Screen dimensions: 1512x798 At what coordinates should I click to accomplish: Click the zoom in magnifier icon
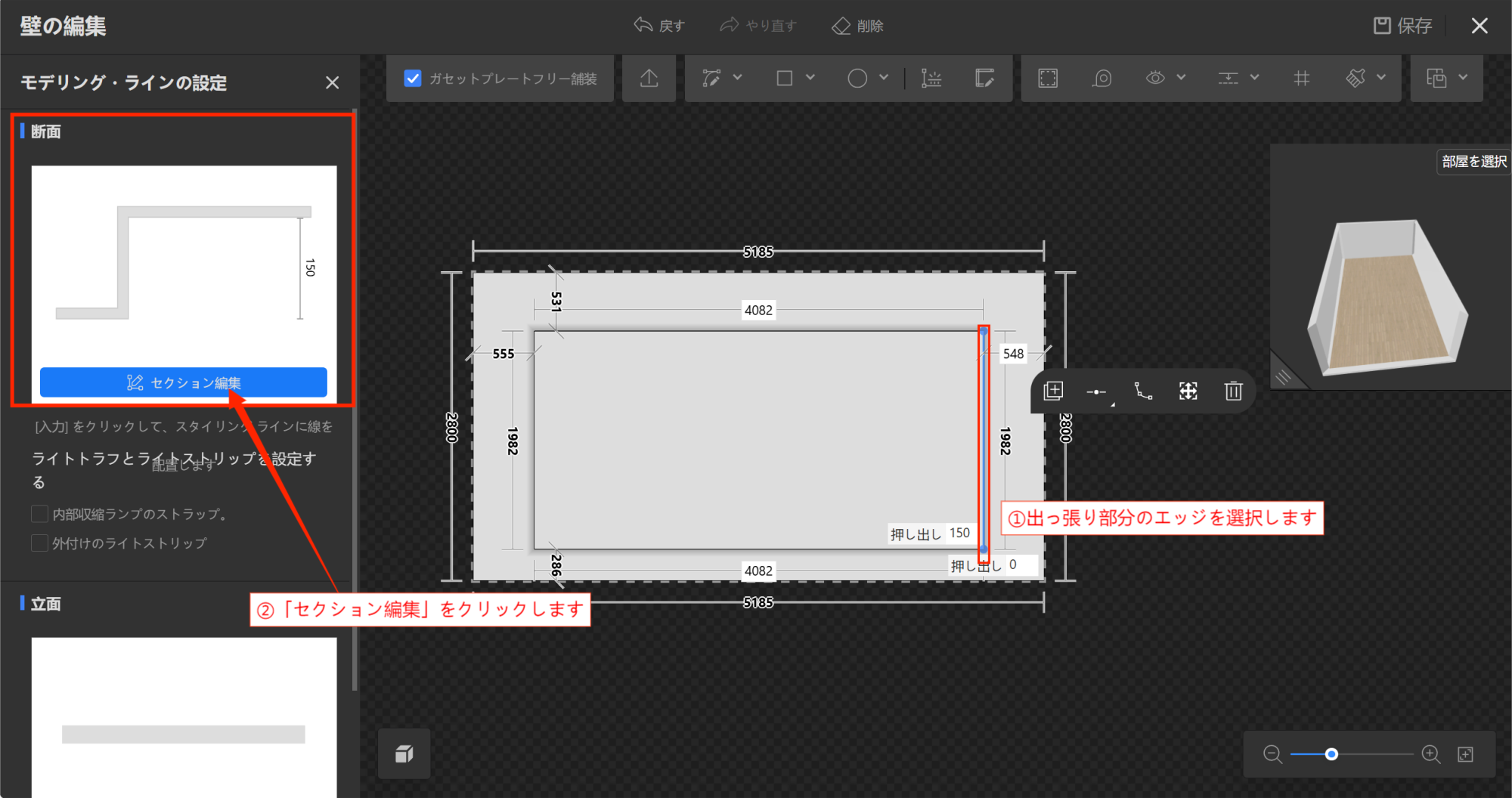click(x=1430, y=754)
